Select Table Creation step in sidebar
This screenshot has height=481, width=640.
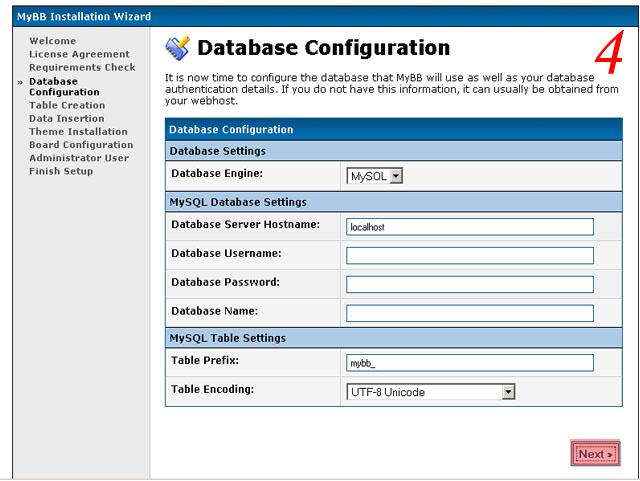tap(67, 105)
